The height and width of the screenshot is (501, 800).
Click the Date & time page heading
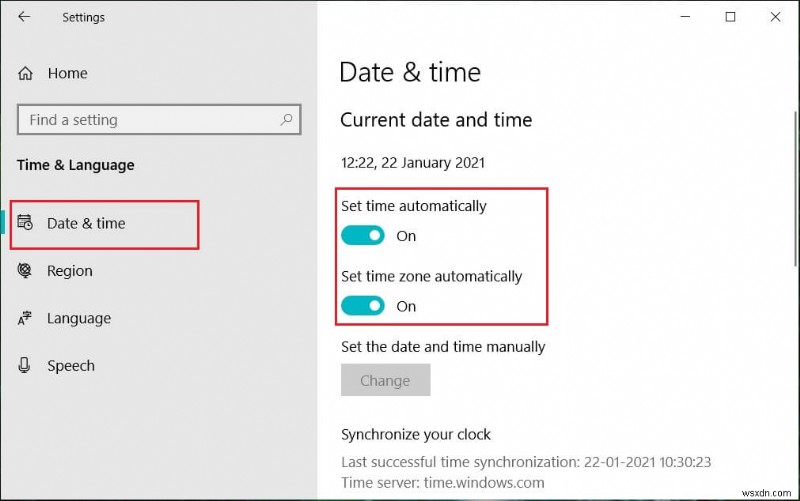[x=410, y=72]
